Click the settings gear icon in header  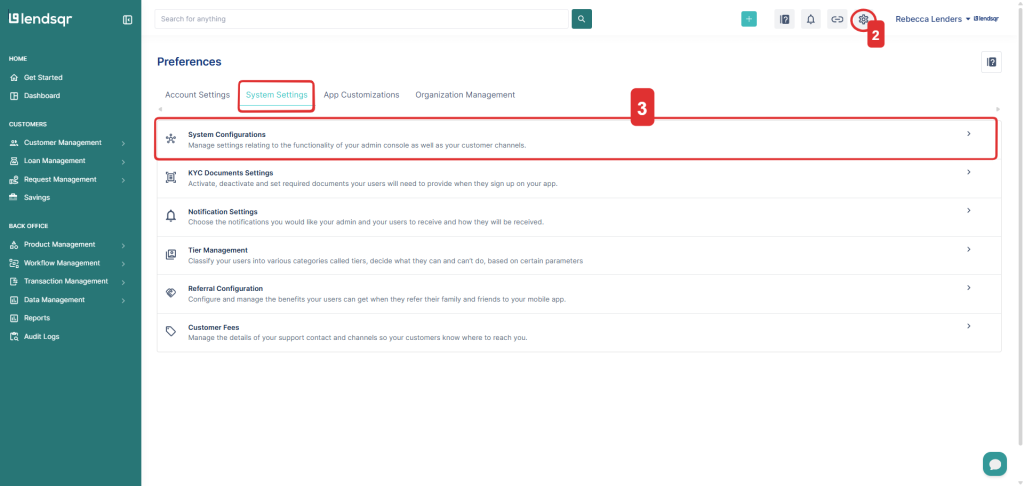click(x=864, y=19)
